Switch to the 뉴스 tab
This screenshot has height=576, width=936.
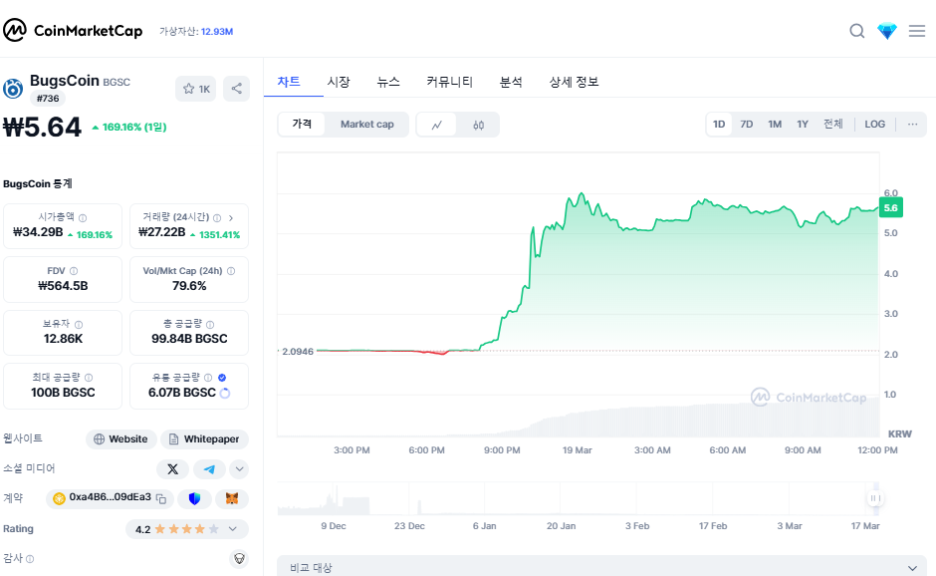tap(388, 82)
